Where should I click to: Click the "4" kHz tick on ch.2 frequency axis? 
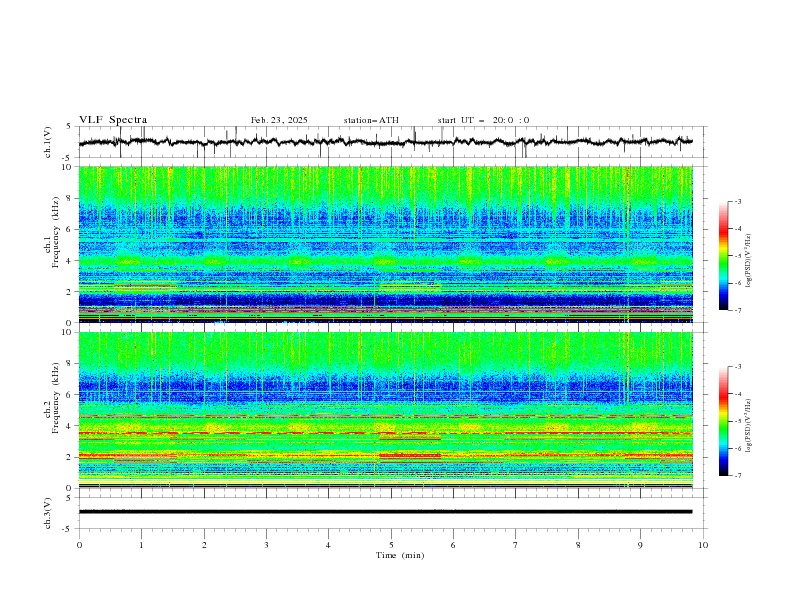point(70,426)
